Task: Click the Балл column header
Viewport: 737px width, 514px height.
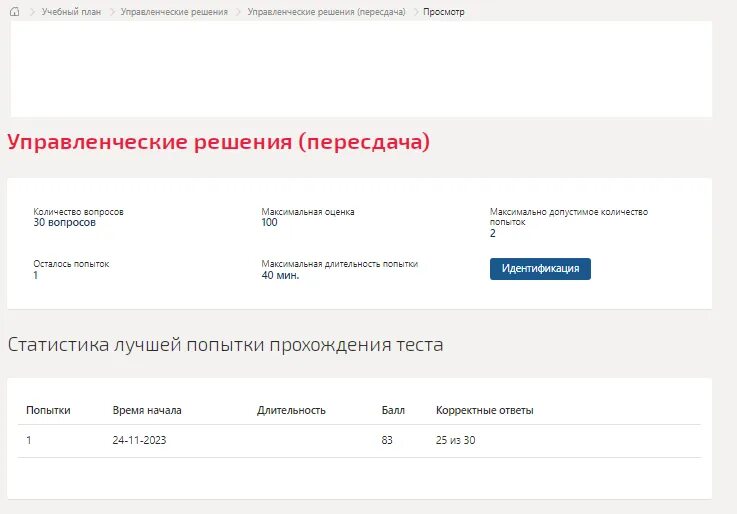Action: pos(393,410)
